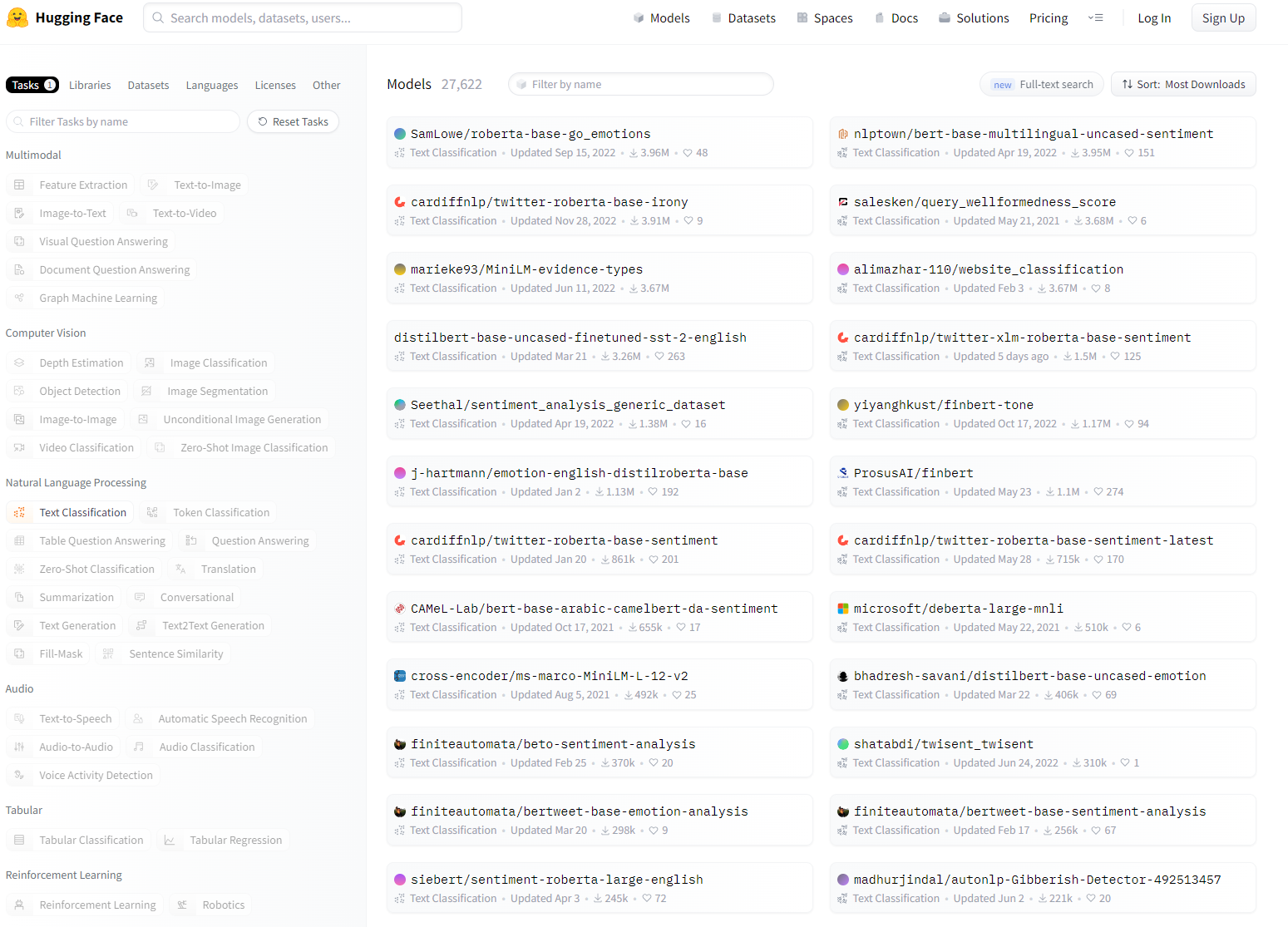
Task: Open the extra navigation menu icon after Pricing
Action: (x=1096, y=17)
